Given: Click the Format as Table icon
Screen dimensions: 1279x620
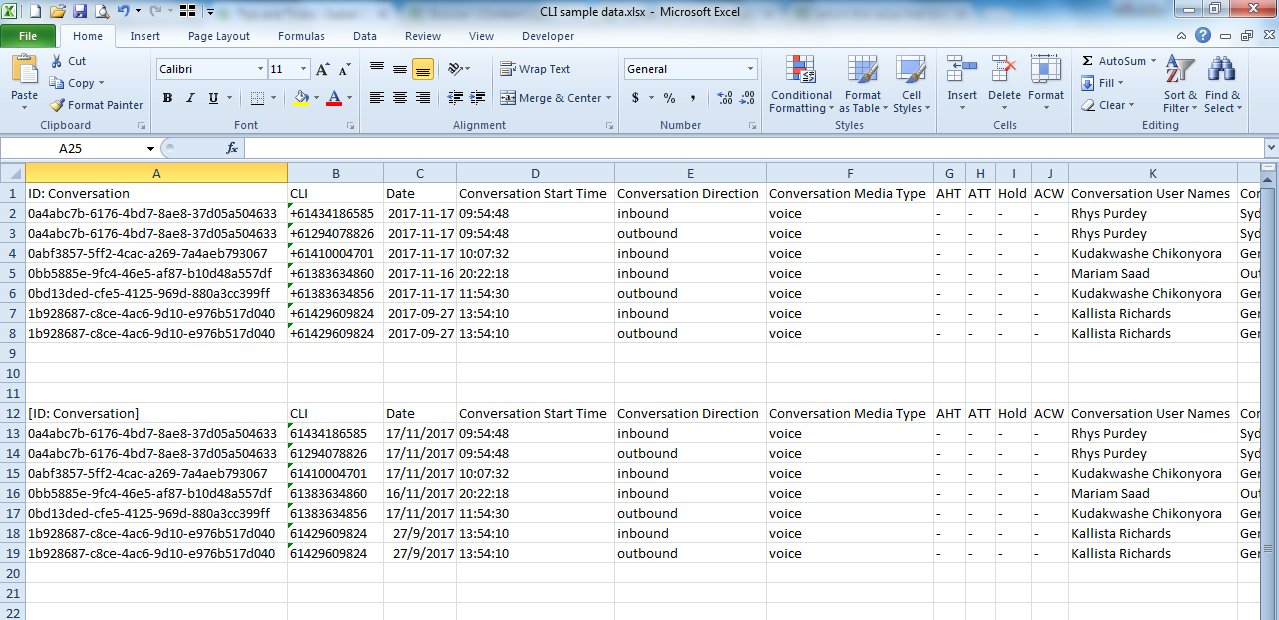Looking at the screenshot, I should coord(862,70).
